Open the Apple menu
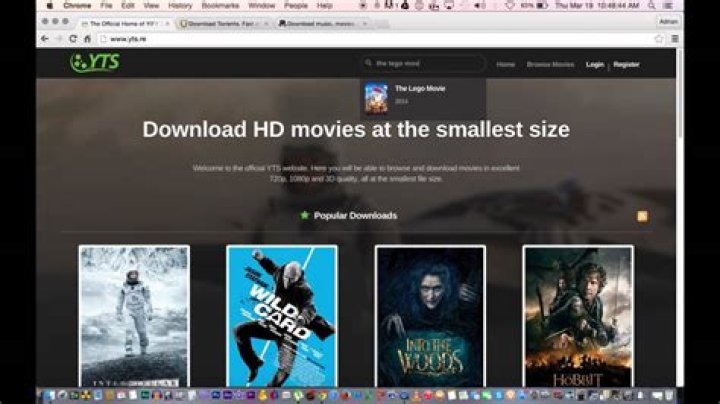This screenshot has width=720, height=404. pyautogui.click(x=50, y=6)
